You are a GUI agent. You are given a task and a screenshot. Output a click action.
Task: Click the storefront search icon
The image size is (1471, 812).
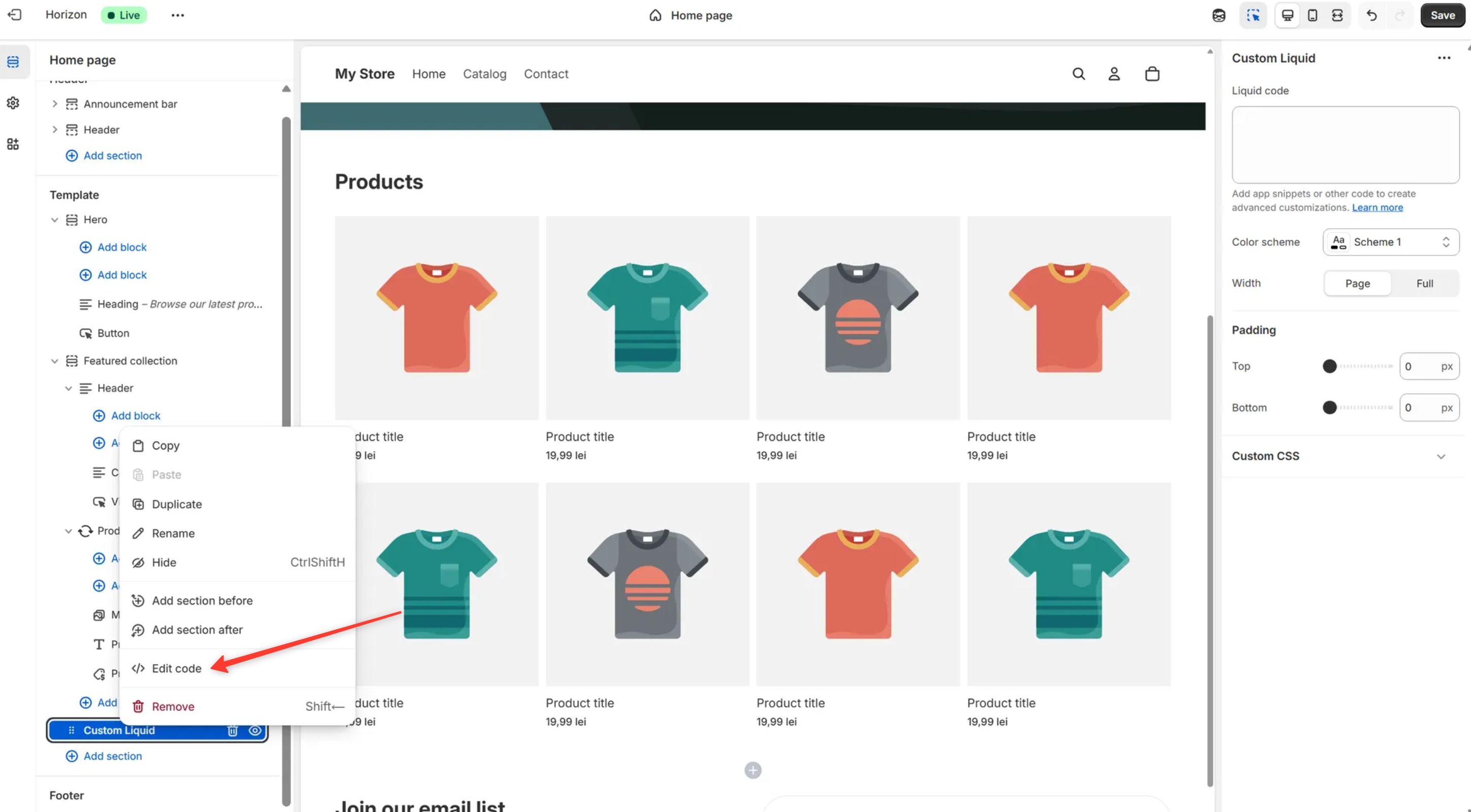point(1078,74)
